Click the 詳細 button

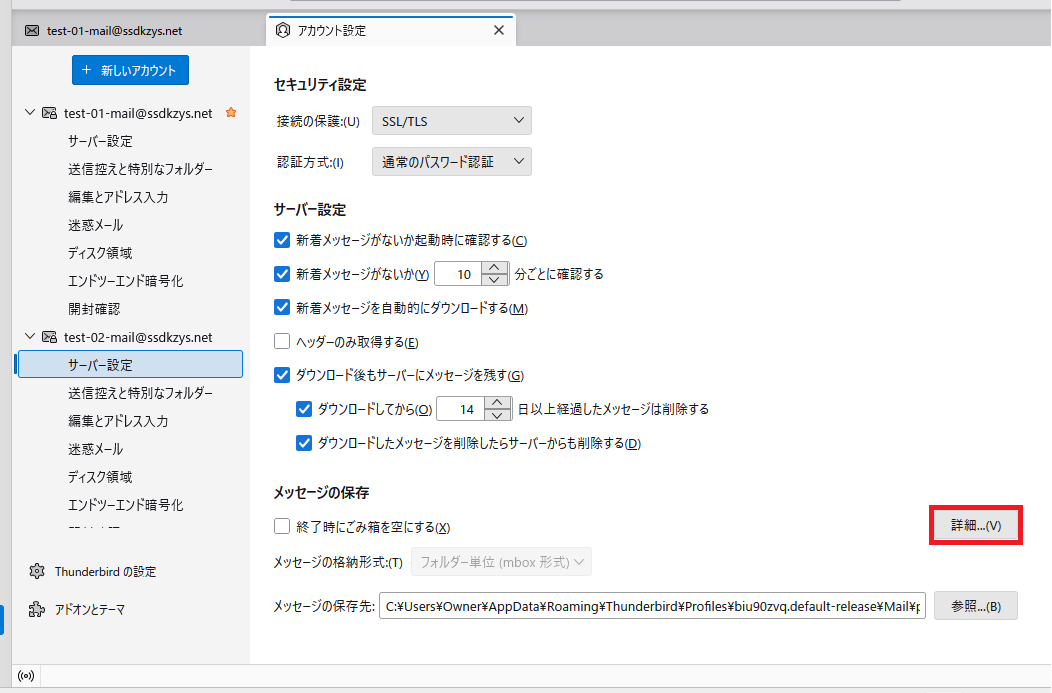(975, 525)
